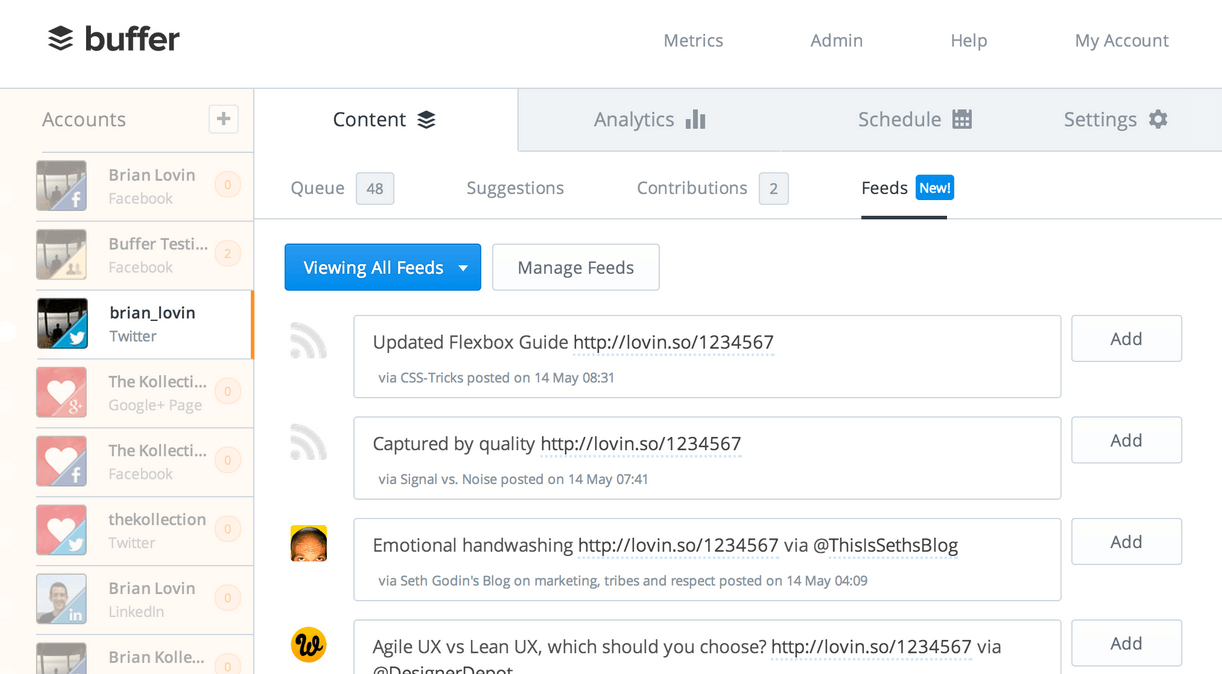
Task: Select thekollection Twitter account avatar
Action: [x=62, y=531]
